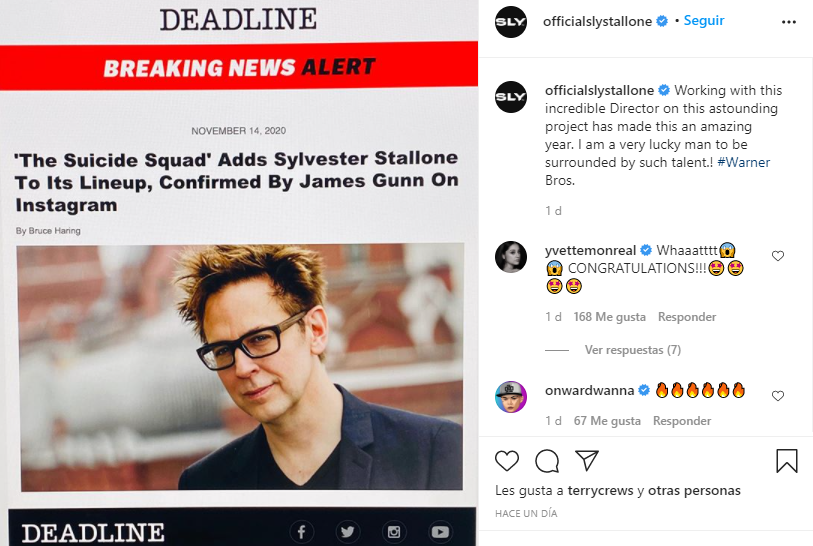The width and height of the screenshot is (813, 546).
Task: Reply to onwardwanna's comment via Responder
Action: pos(682,421)
